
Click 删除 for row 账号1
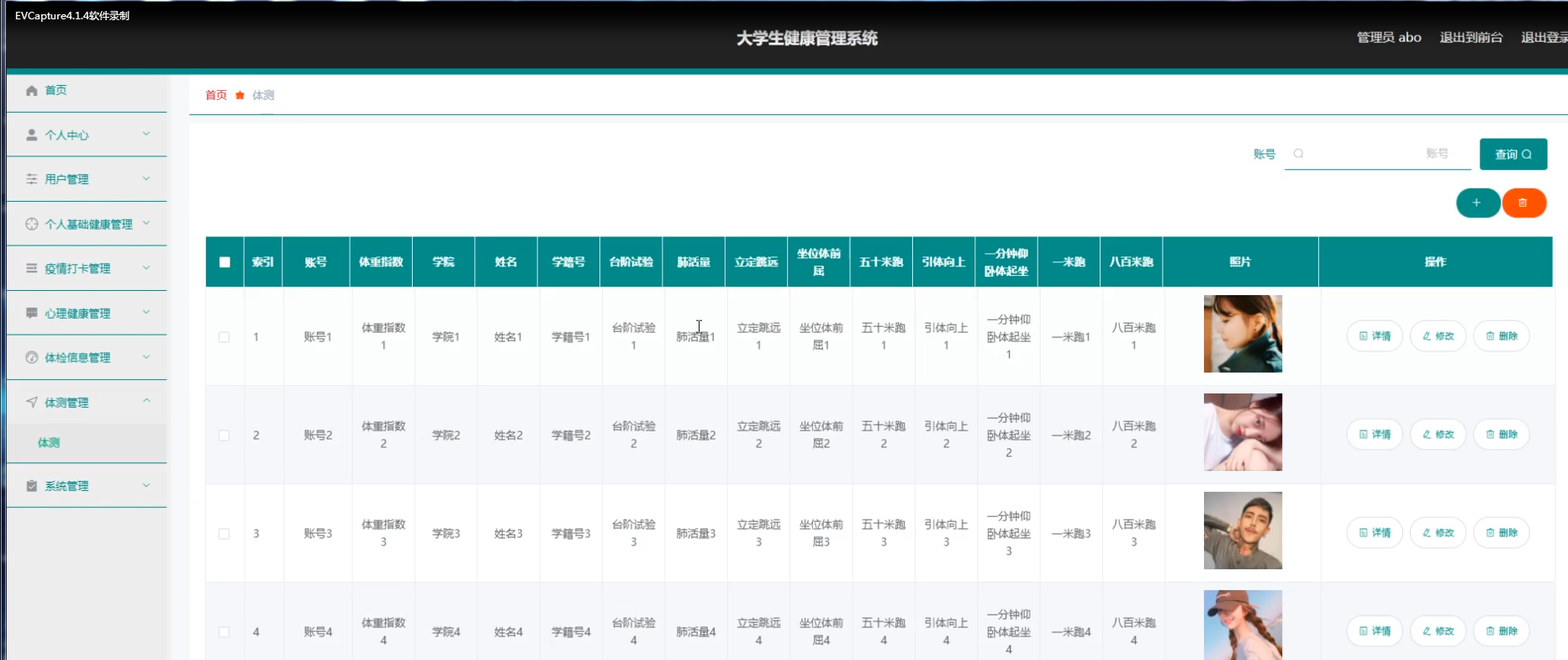1501,336
